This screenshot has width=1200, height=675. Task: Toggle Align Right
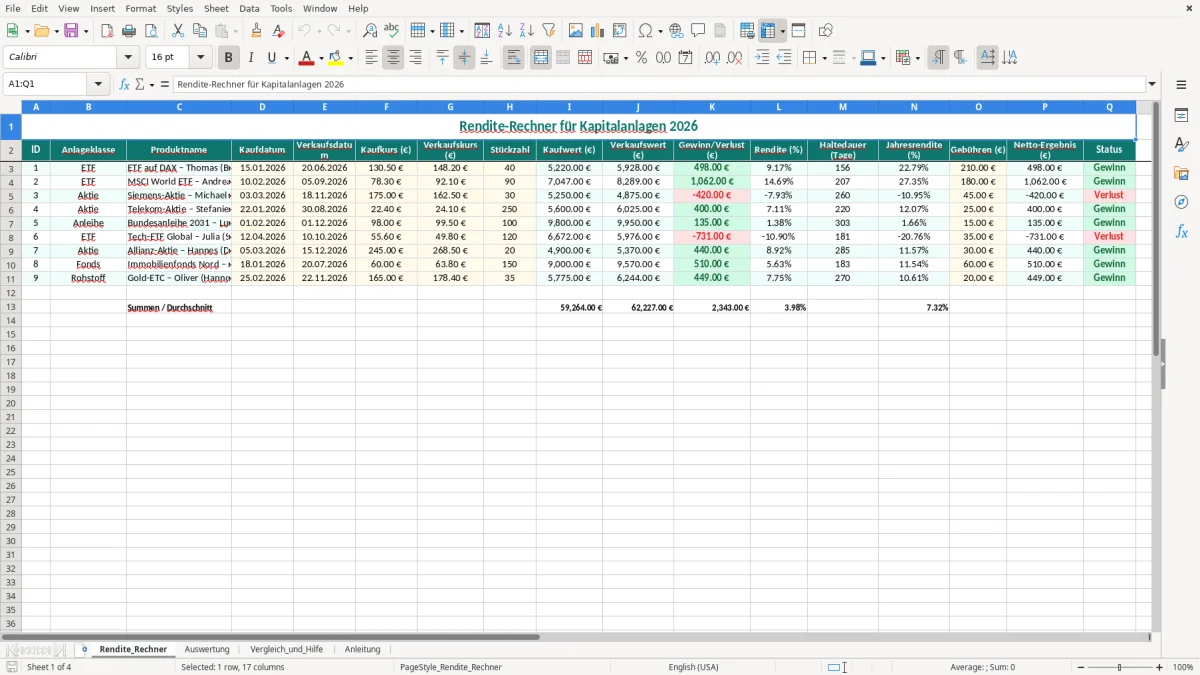[x=415, y=58]
